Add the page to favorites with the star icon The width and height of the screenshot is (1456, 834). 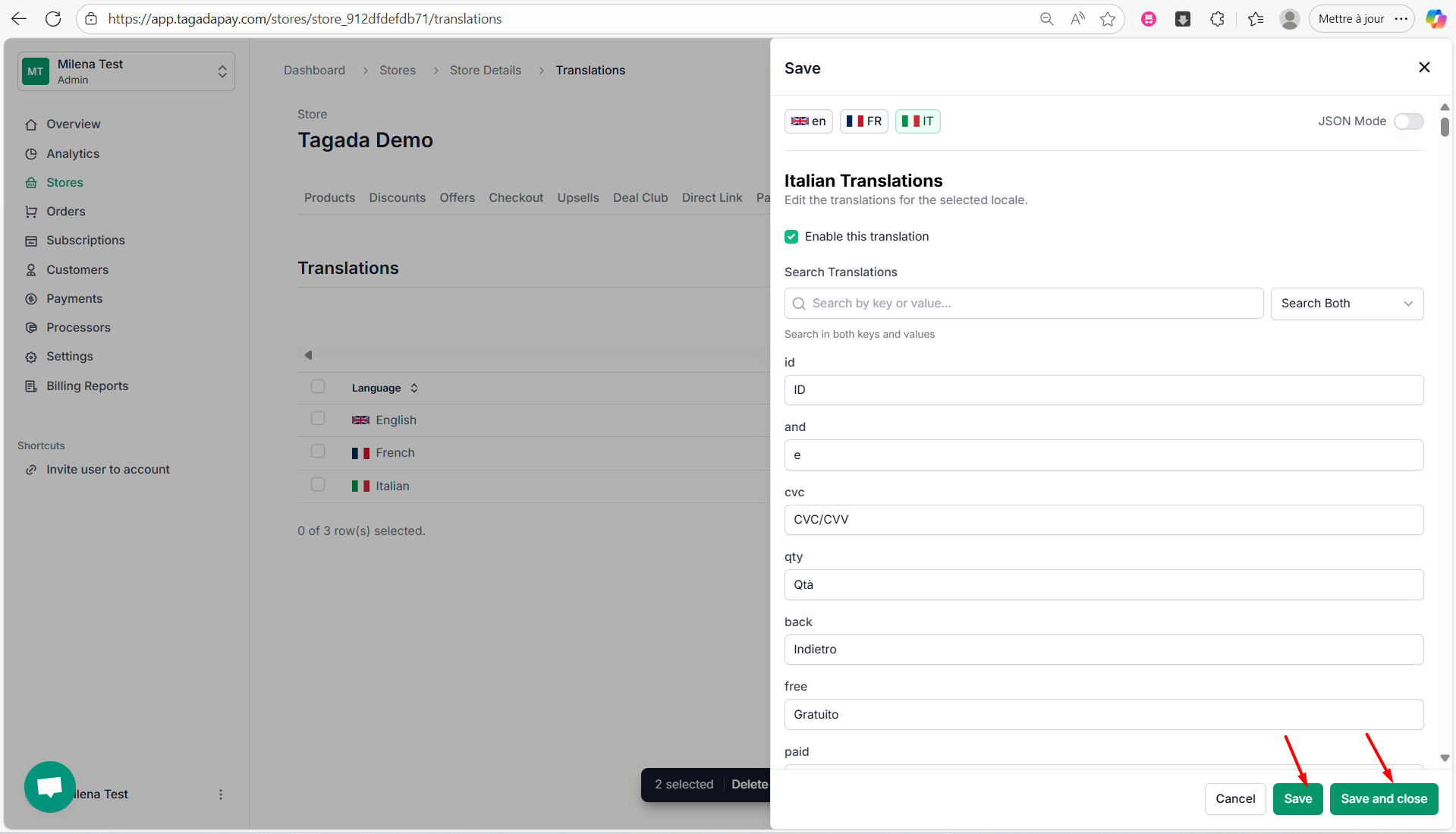[1108, 19]
